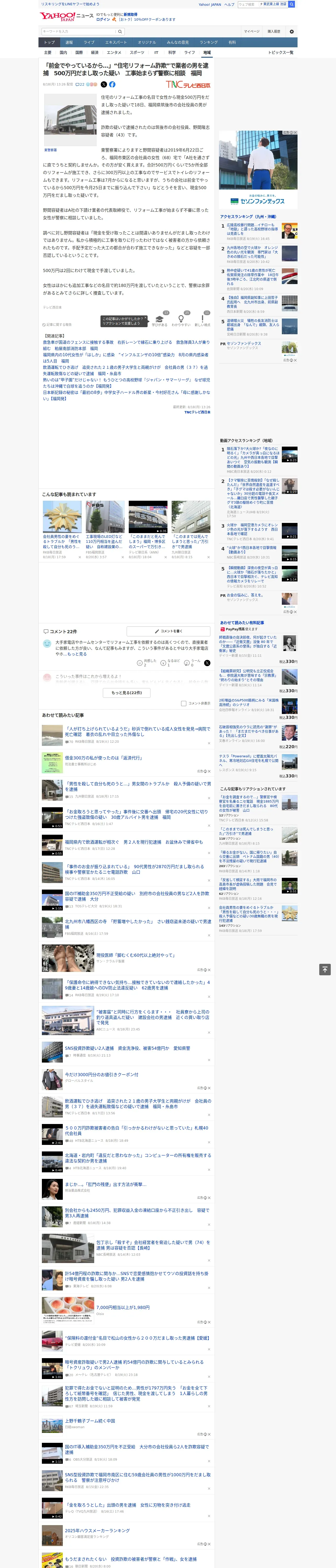Click the keyword search input field
Image resolution: width=336 pixels, height=1568 pixels.
79,31
